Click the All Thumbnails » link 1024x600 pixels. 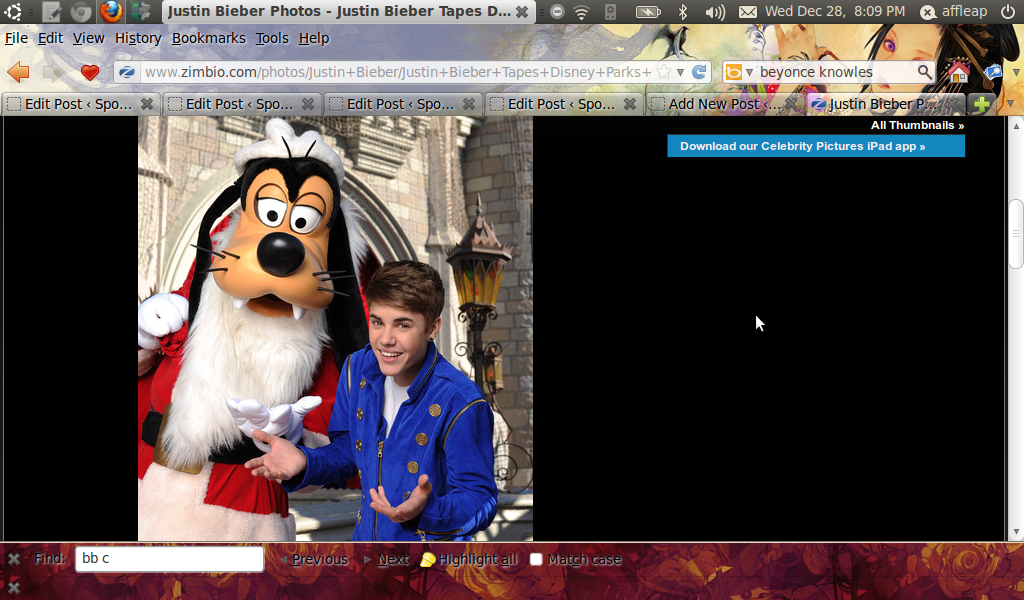pos(917,125)
